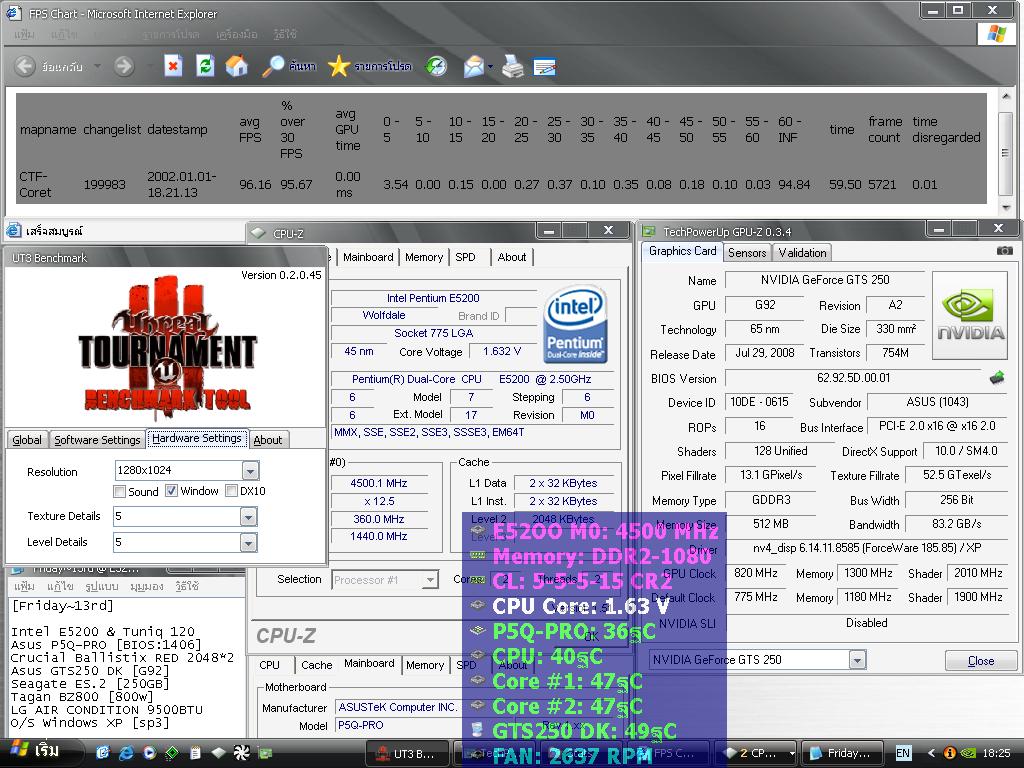
Task: Switch to Sensors tab in GPU-Z
Action: 746,253
